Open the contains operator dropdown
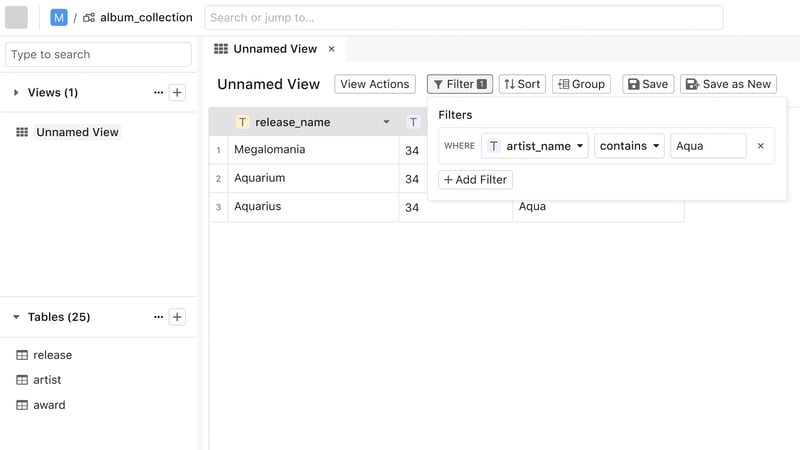The image size is (800, 450). pyautogui.click(x=629, y=146)
